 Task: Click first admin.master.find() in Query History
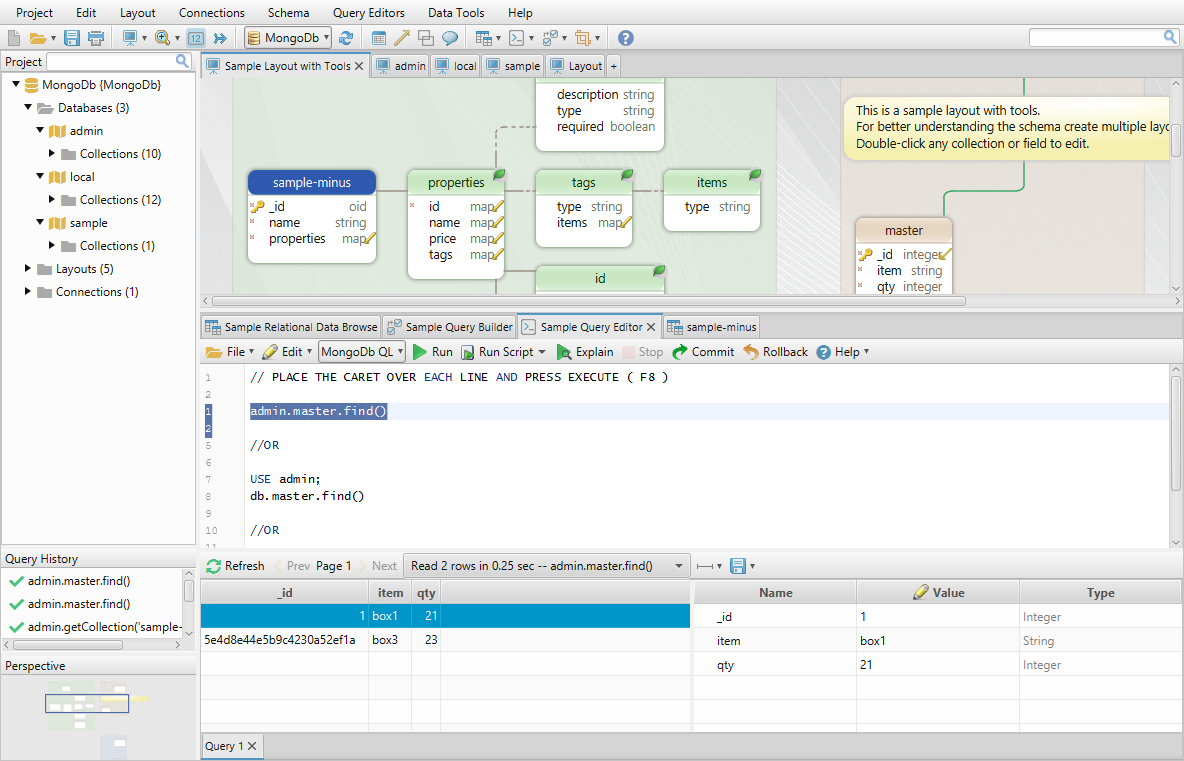[79, 581]
